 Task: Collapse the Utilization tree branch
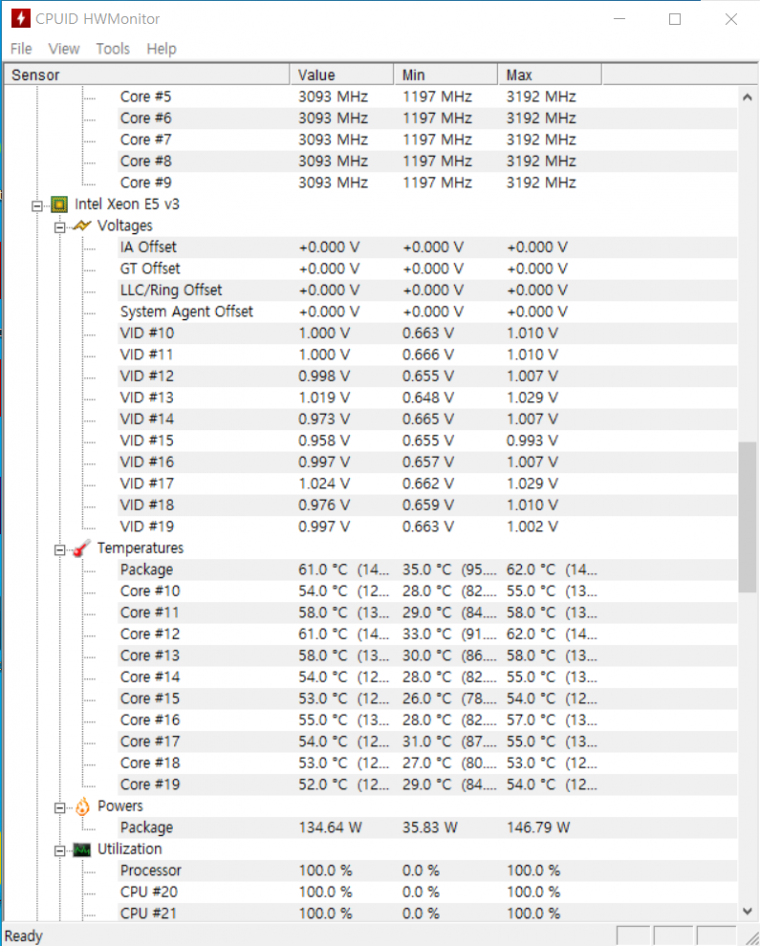tap(60, 851)
